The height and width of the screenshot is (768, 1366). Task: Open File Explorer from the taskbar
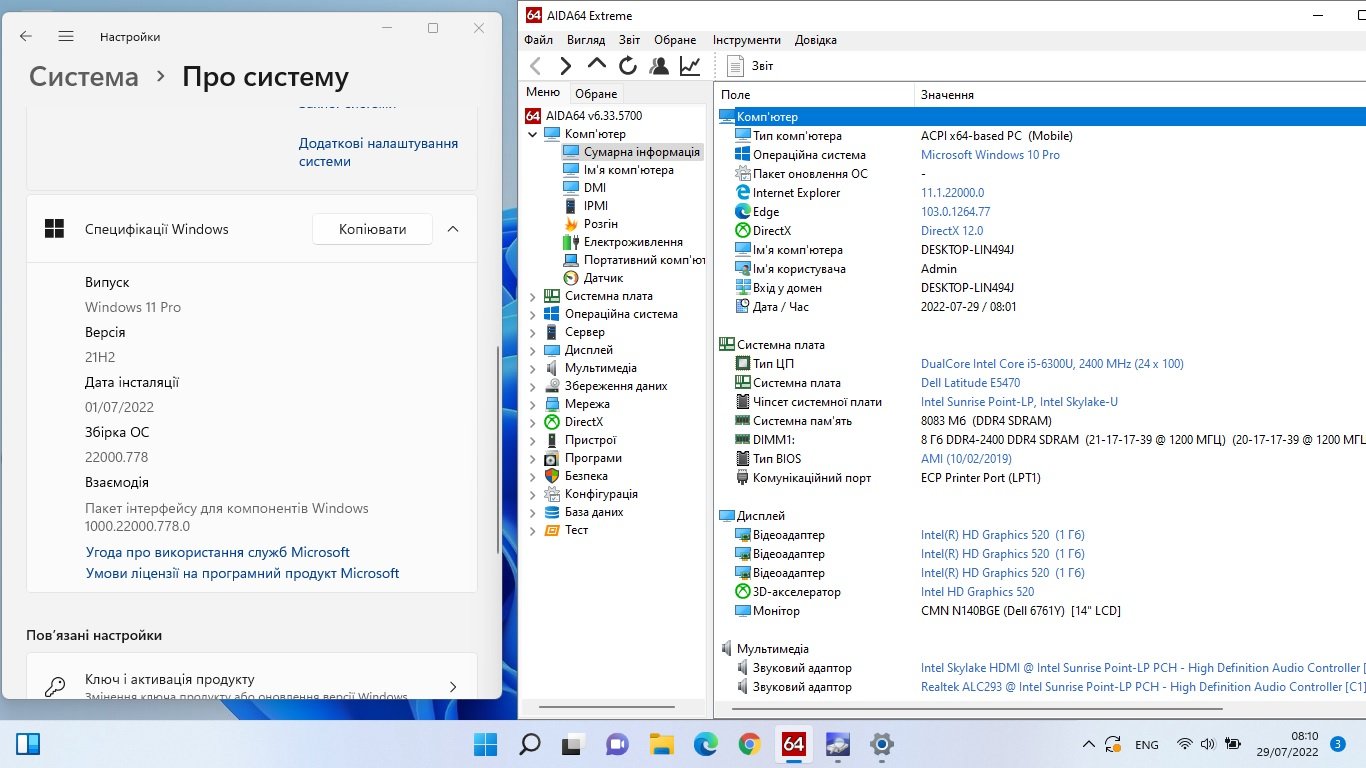[662, 744]
